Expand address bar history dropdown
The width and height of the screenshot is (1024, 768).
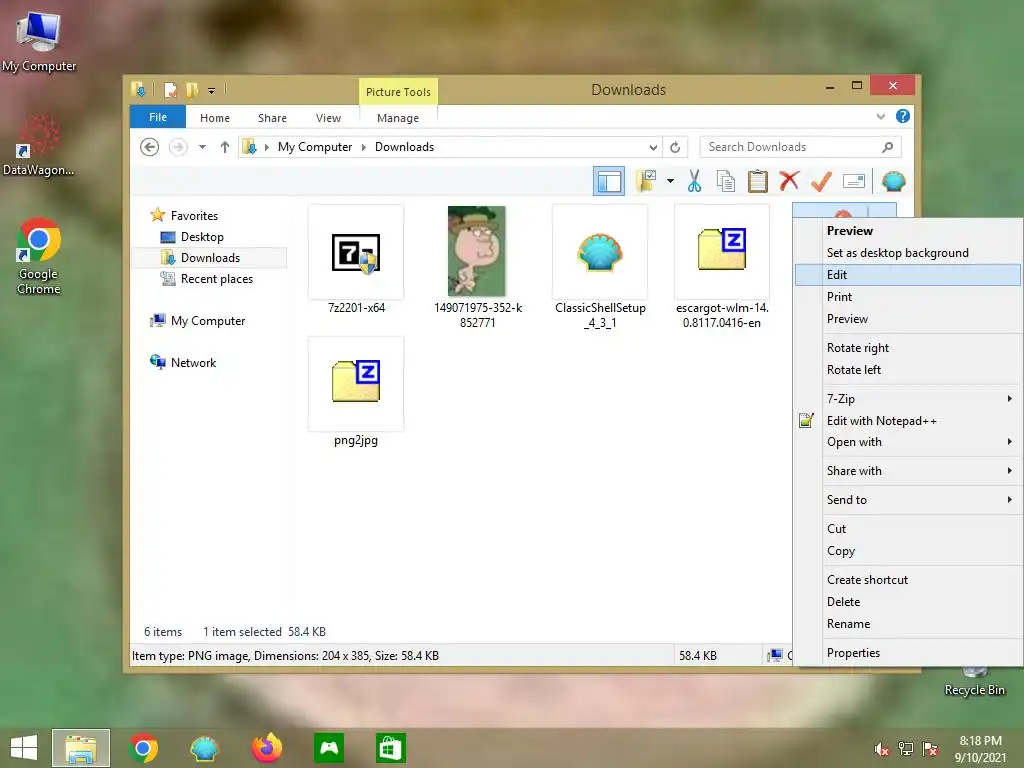click(653, 147)
